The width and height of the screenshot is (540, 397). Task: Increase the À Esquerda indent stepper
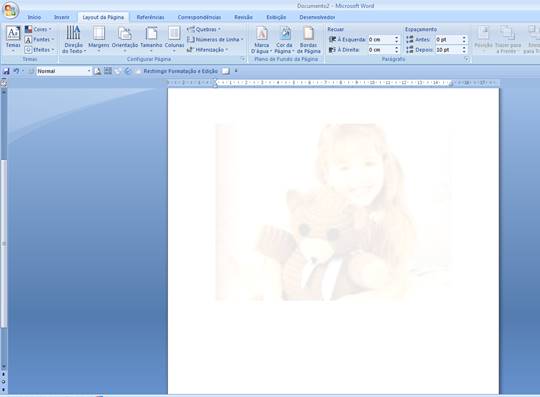click(397, 38)
